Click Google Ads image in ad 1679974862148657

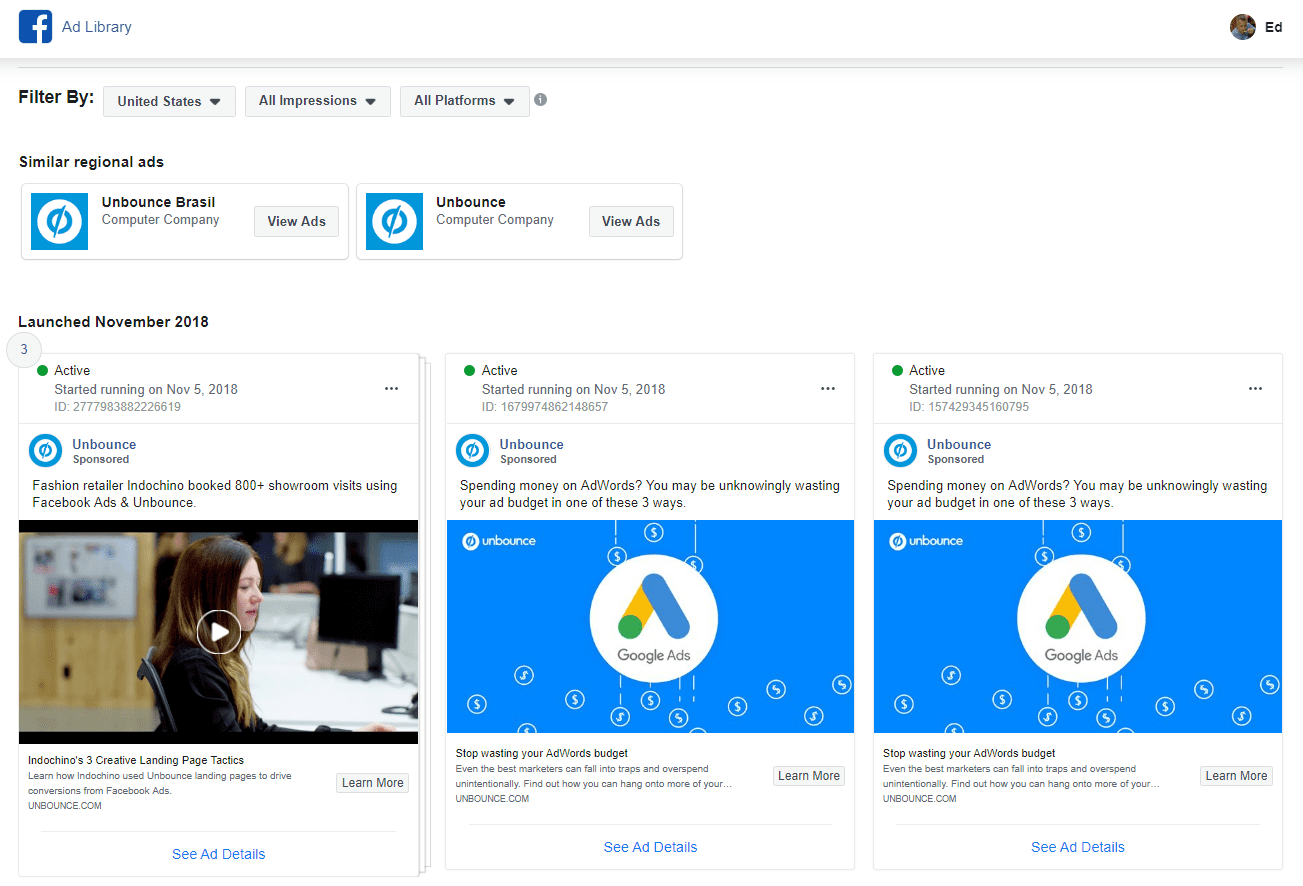coord(650,627)
